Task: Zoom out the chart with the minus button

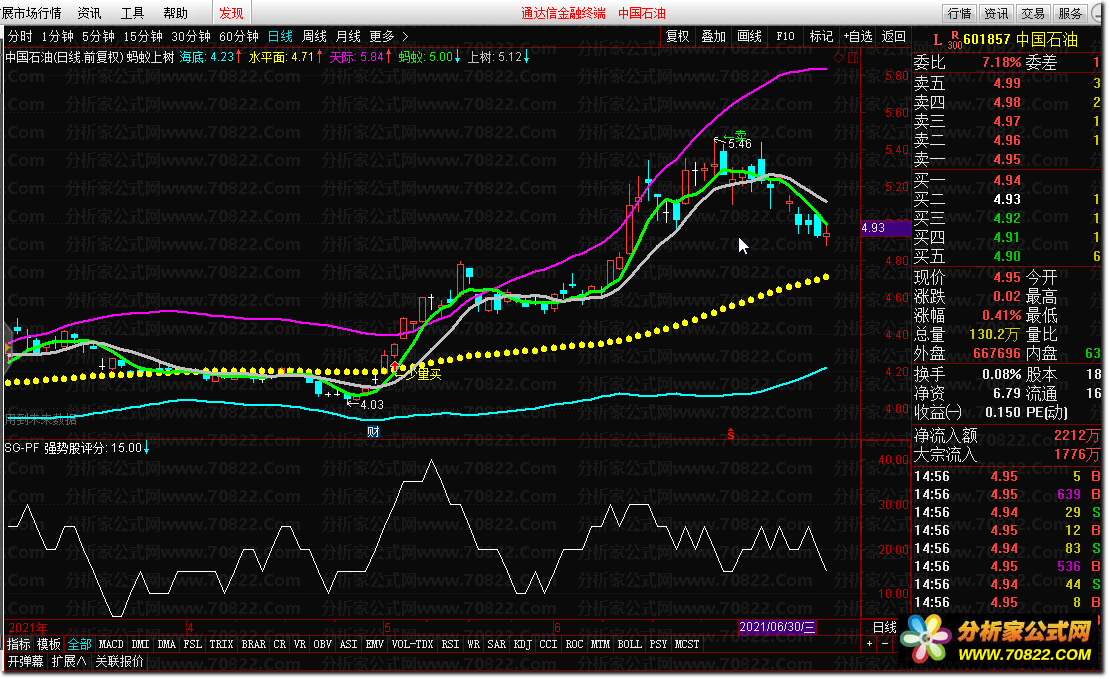Action: coord(884,644)
